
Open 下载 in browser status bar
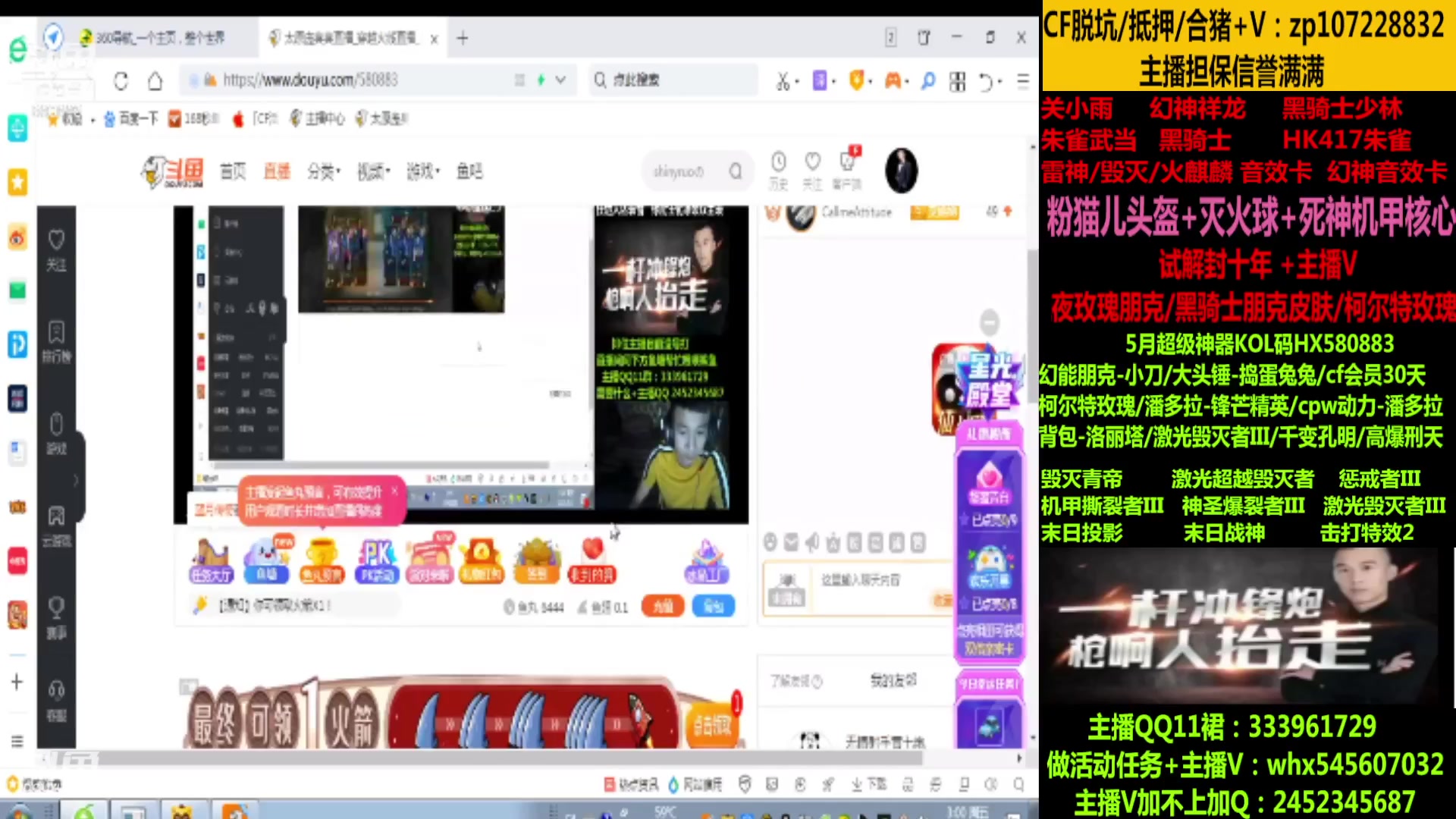(869, 784)
